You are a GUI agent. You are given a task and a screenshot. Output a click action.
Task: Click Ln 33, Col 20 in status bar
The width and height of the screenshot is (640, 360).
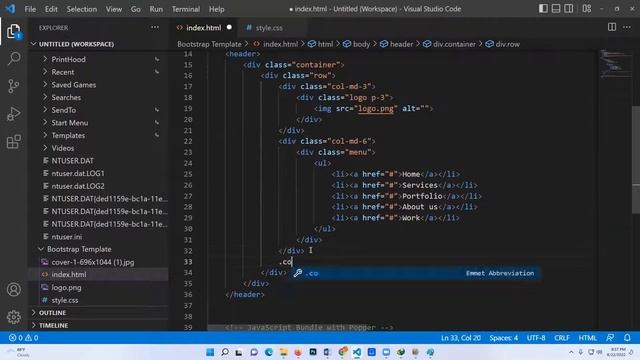click(460, 338)
